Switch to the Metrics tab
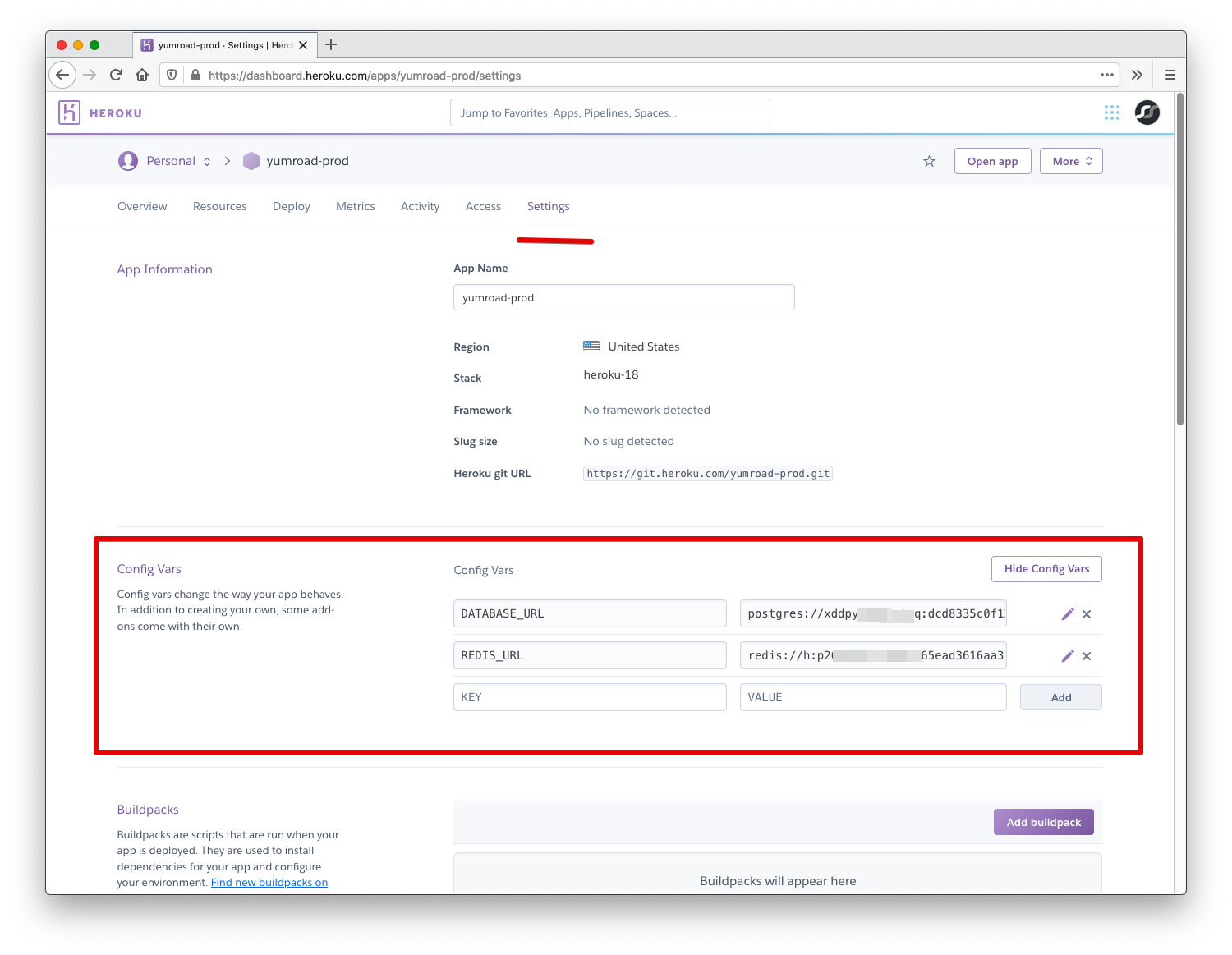This screenshot has height=955, width=1232. (x=356, y=206)
